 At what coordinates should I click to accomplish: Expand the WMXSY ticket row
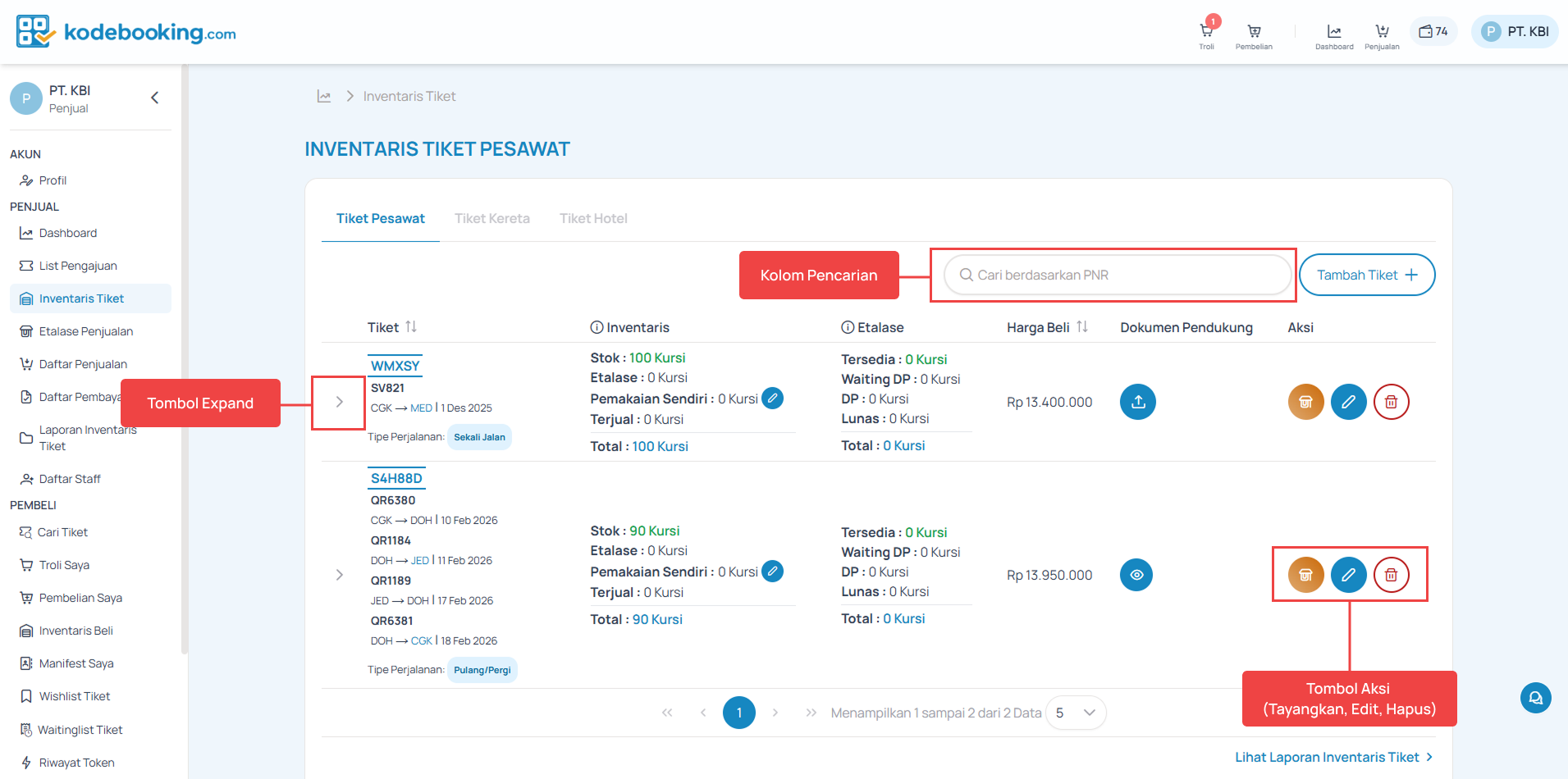(339, 402)
